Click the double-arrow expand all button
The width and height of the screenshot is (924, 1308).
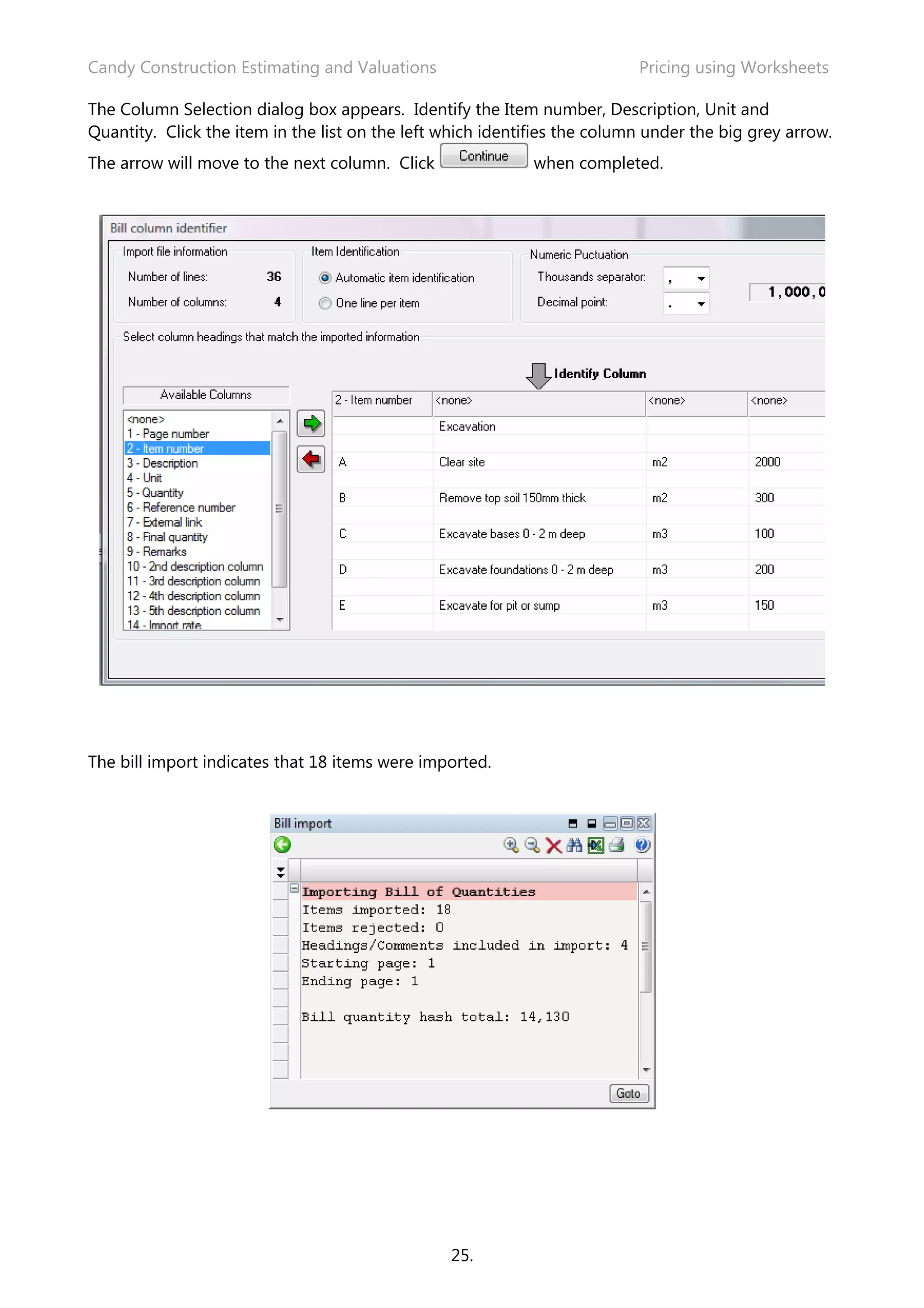click(x=280, y=872)
